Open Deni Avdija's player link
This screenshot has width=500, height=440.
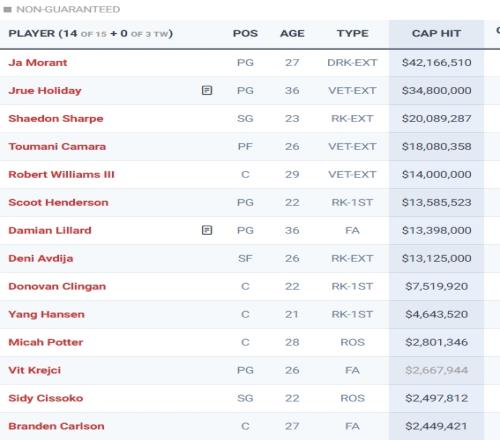41,258
